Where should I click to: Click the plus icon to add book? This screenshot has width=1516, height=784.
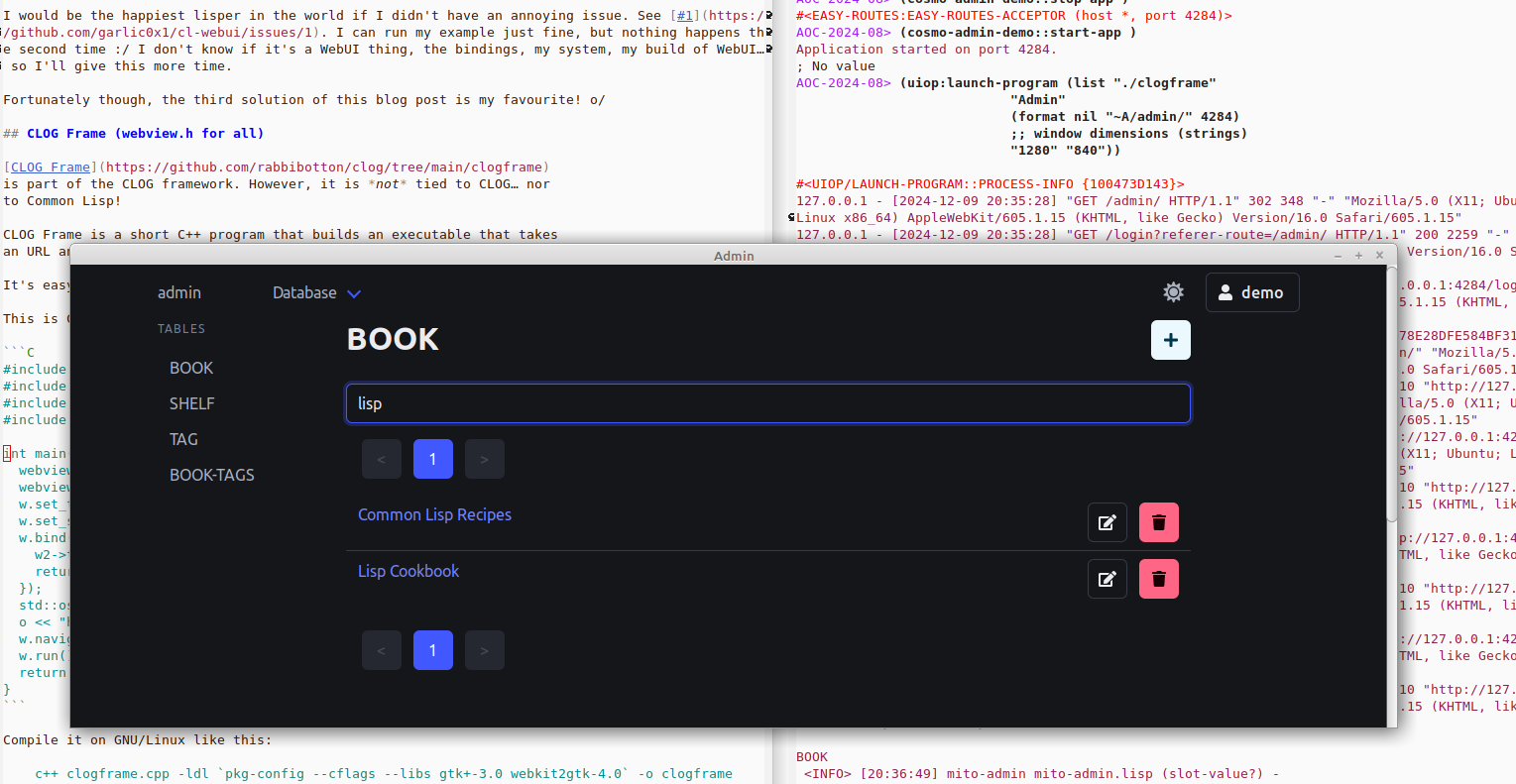coord(1170,340)
